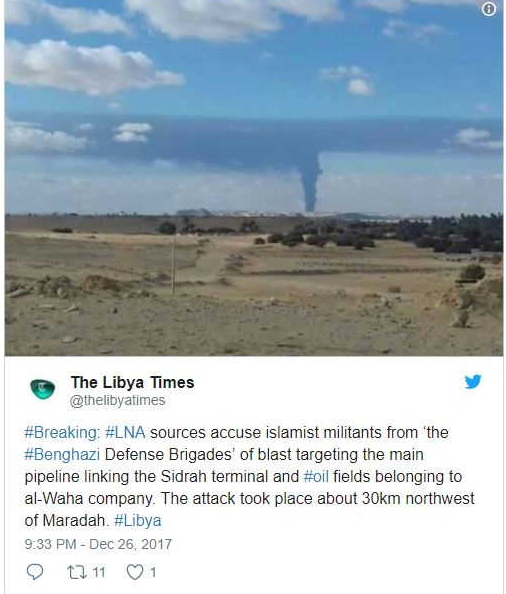Click the reply speech bubble icon
Image resolution: width=506 pixels, height=594 pixels.
(35, 571)
